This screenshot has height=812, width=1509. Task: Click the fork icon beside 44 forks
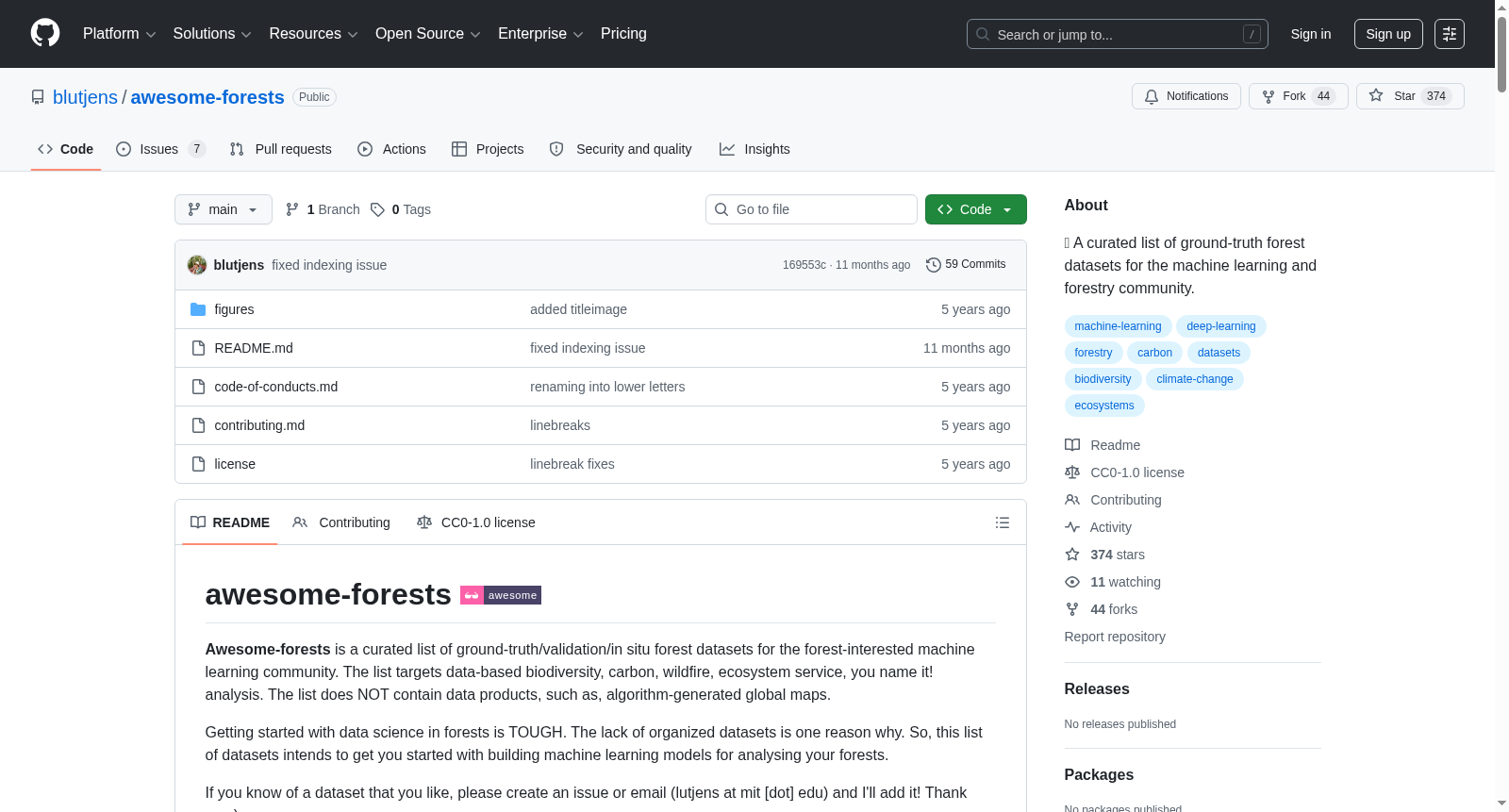[x=1072, y=609]
